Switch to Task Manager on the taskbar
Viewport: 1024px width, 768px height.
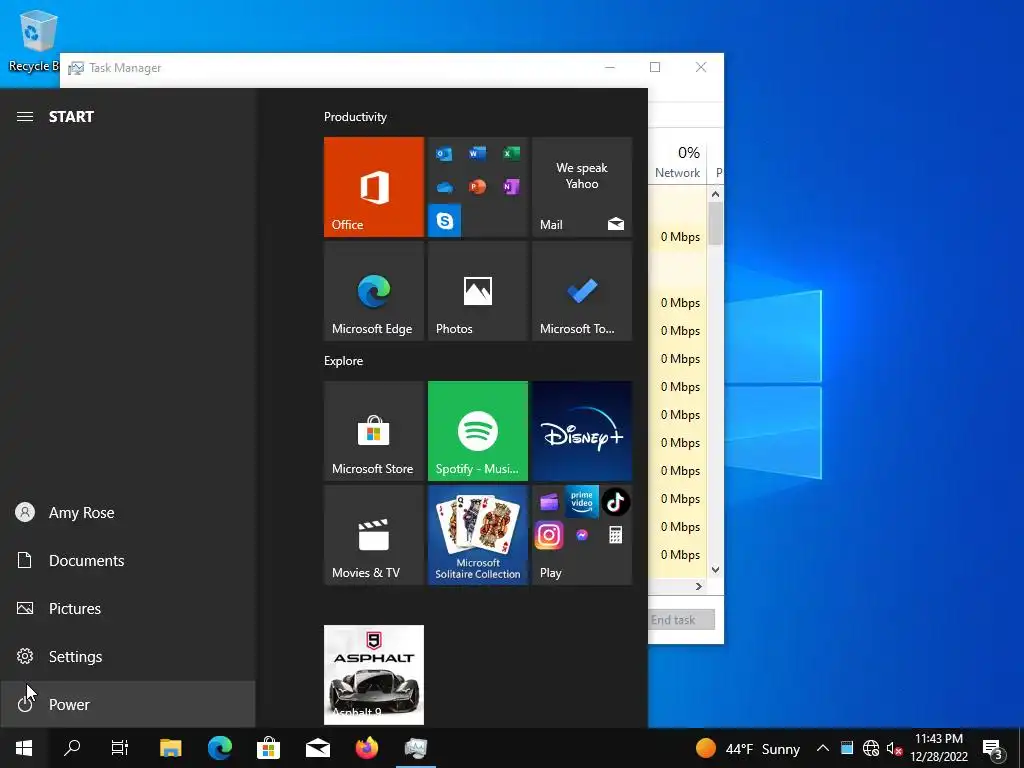click(415, 748)
